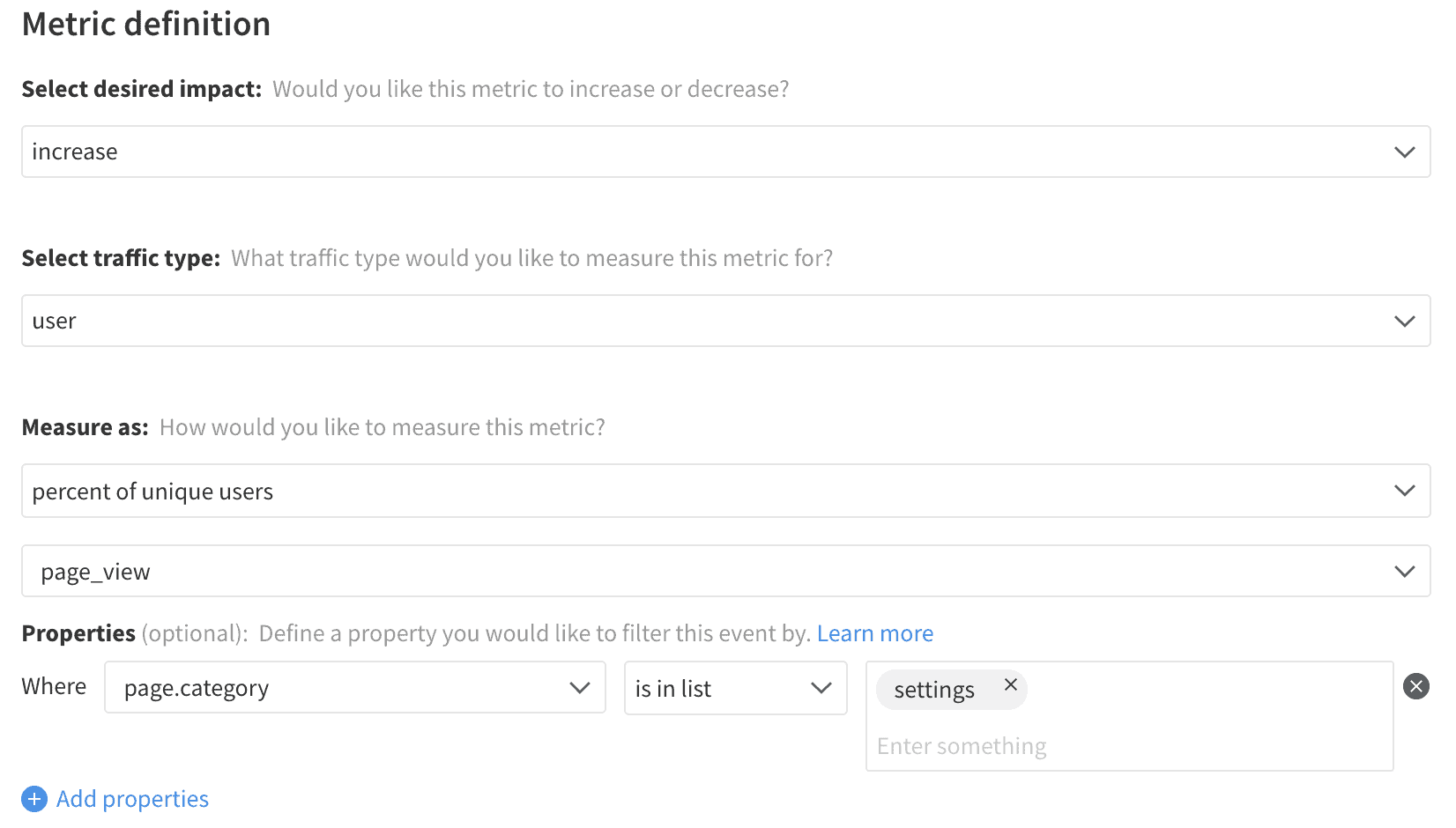Open the desired impact 'increase' dropdown
This screenshot has height=828, width=1456.
click(x=726, y=152)
